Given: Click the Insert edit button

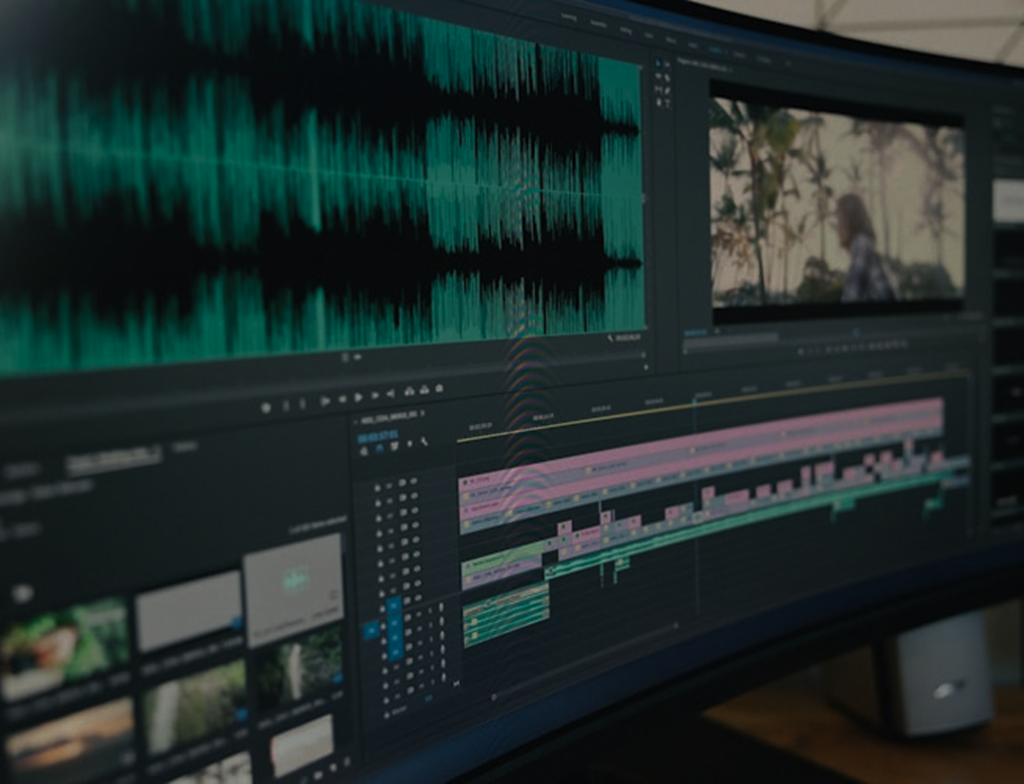Looking at the screenshot, I should (409, 391).
